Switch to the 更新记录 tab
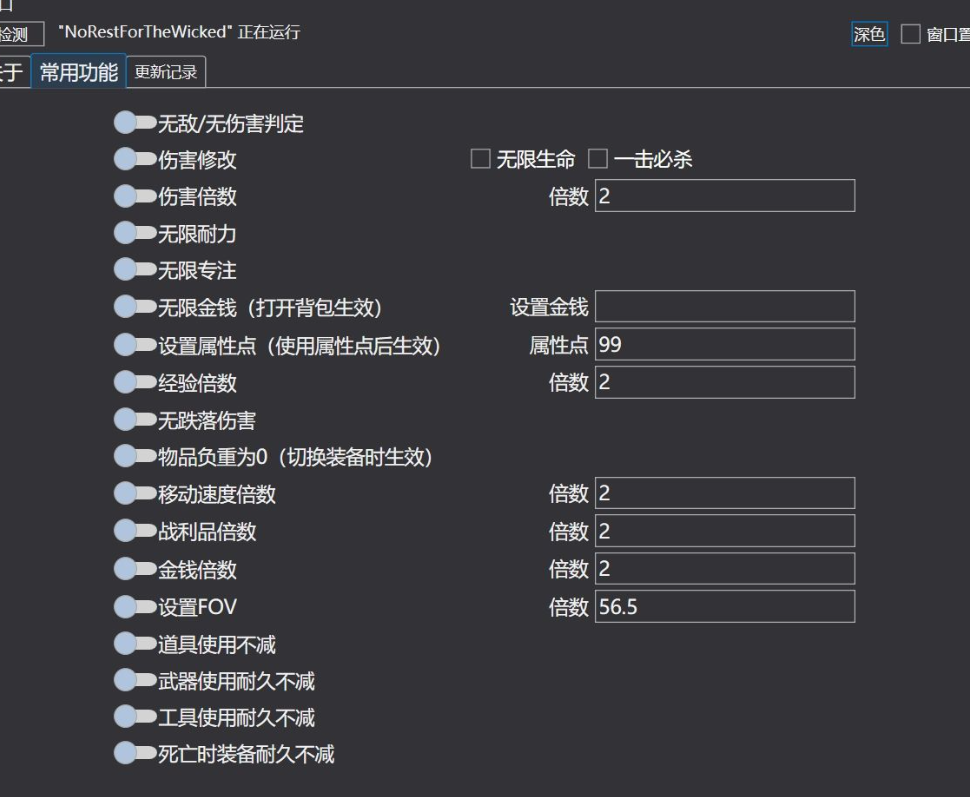 pyautogui.click(x=166, y=72)
